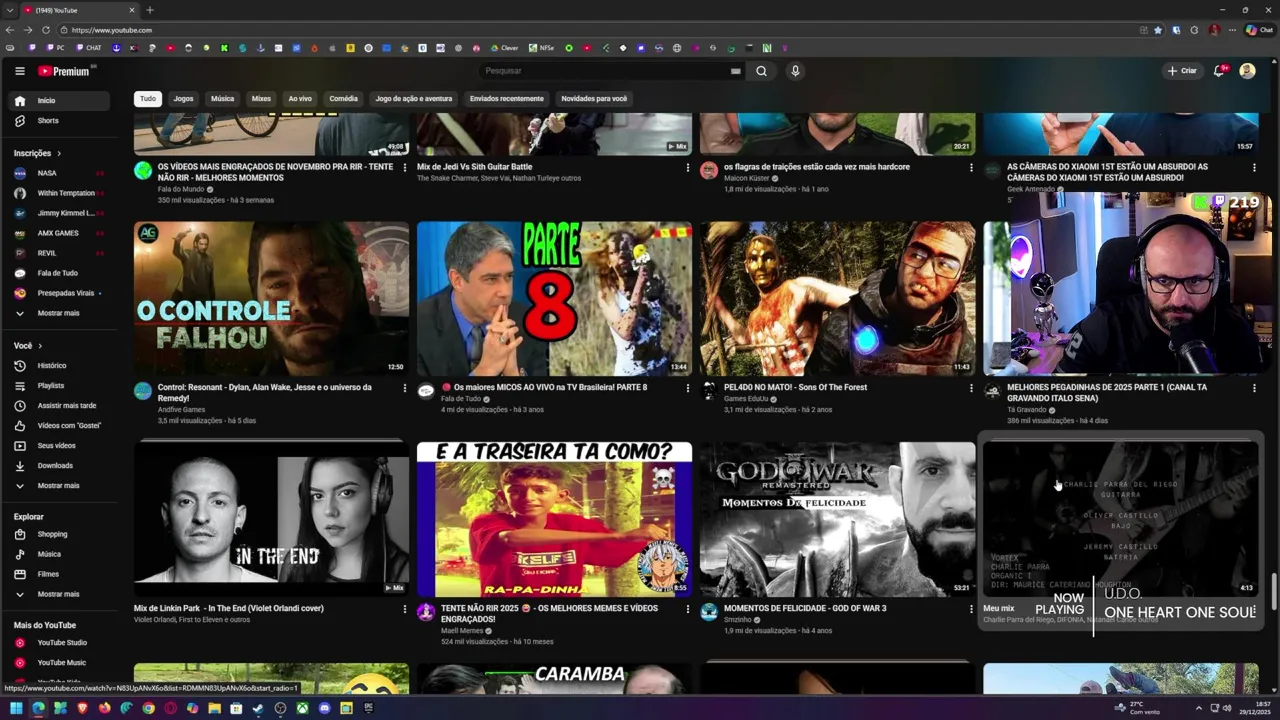
Task: Select the Jogos filter chip
Action: 183,99
